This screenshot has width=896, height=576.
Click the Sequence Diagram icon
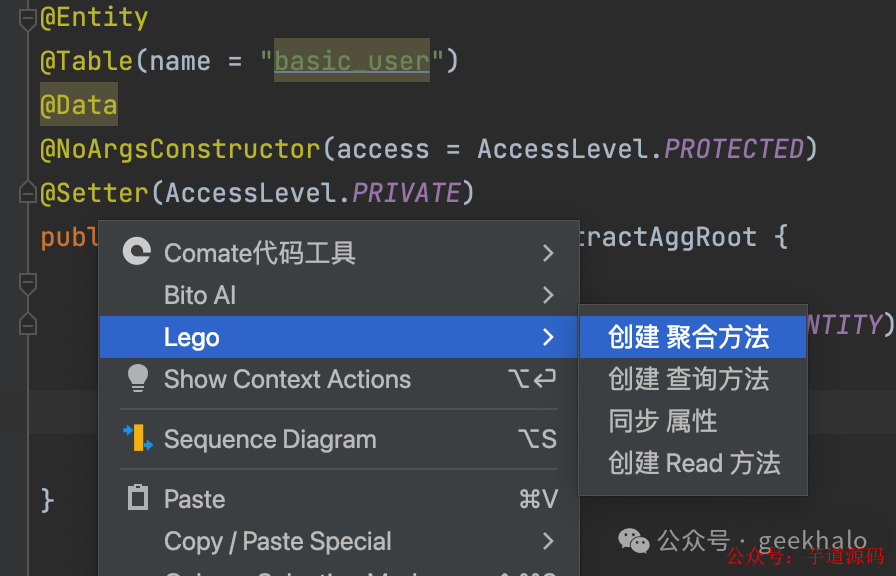(x=138, y=438)
